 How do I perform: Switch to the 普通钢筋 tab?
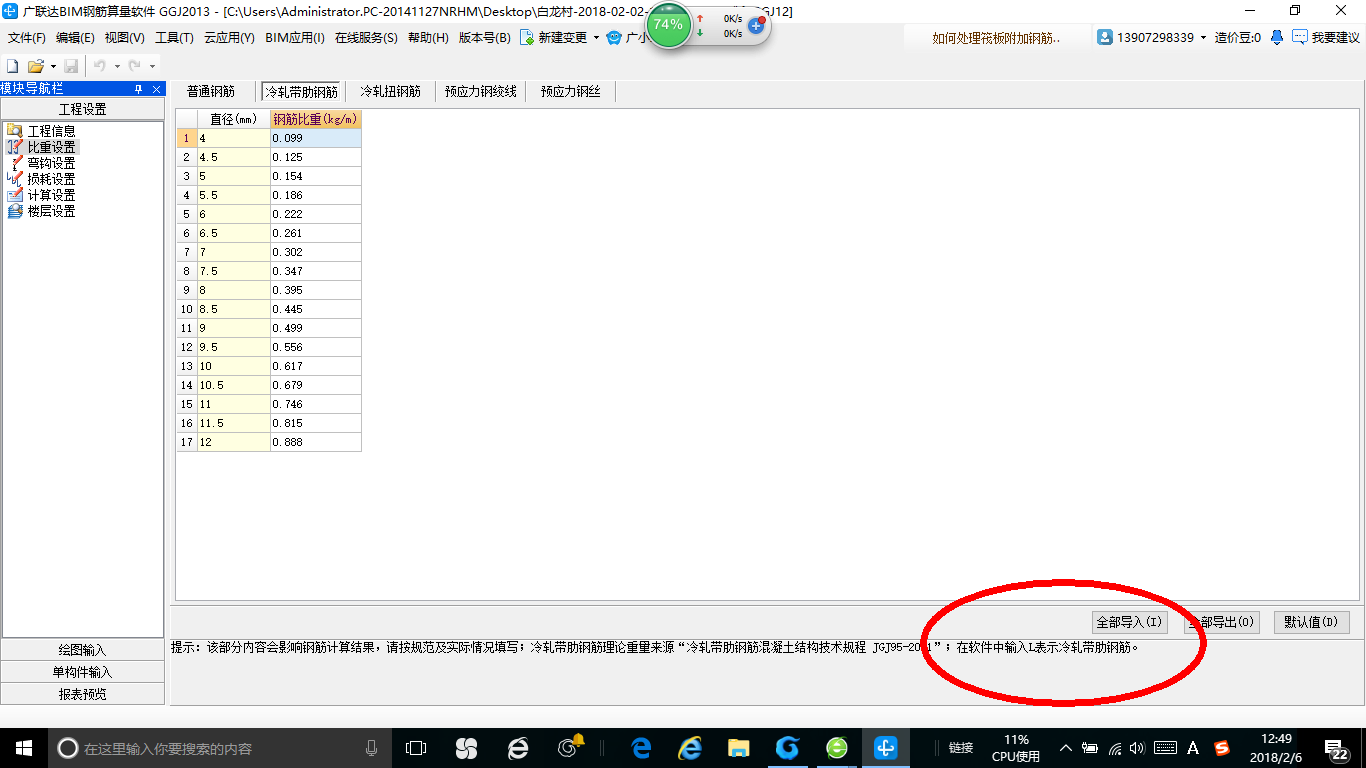pos(211,91)
